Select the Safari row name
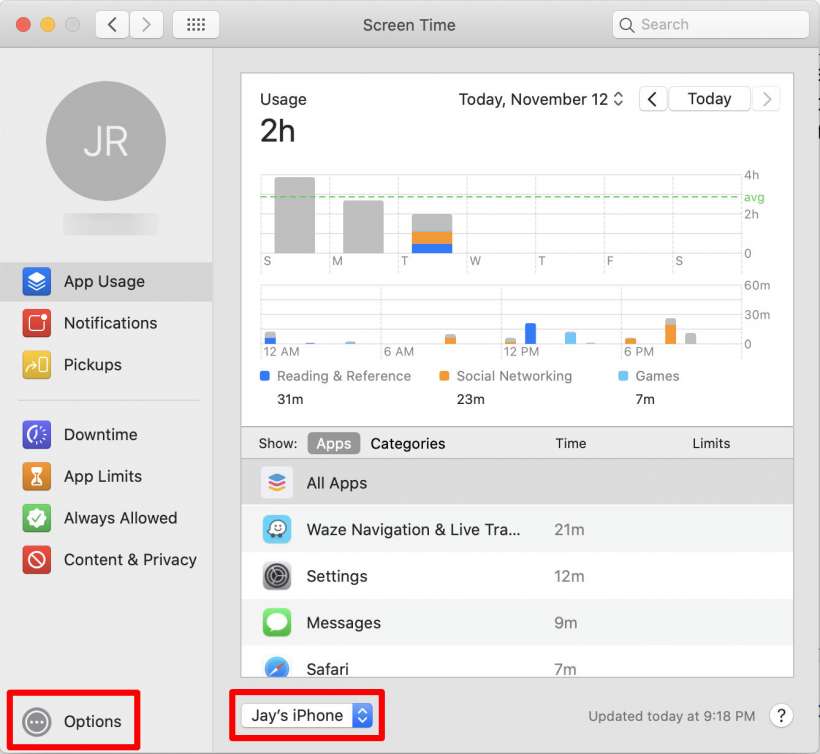820x754 pixels. (327, 669)
